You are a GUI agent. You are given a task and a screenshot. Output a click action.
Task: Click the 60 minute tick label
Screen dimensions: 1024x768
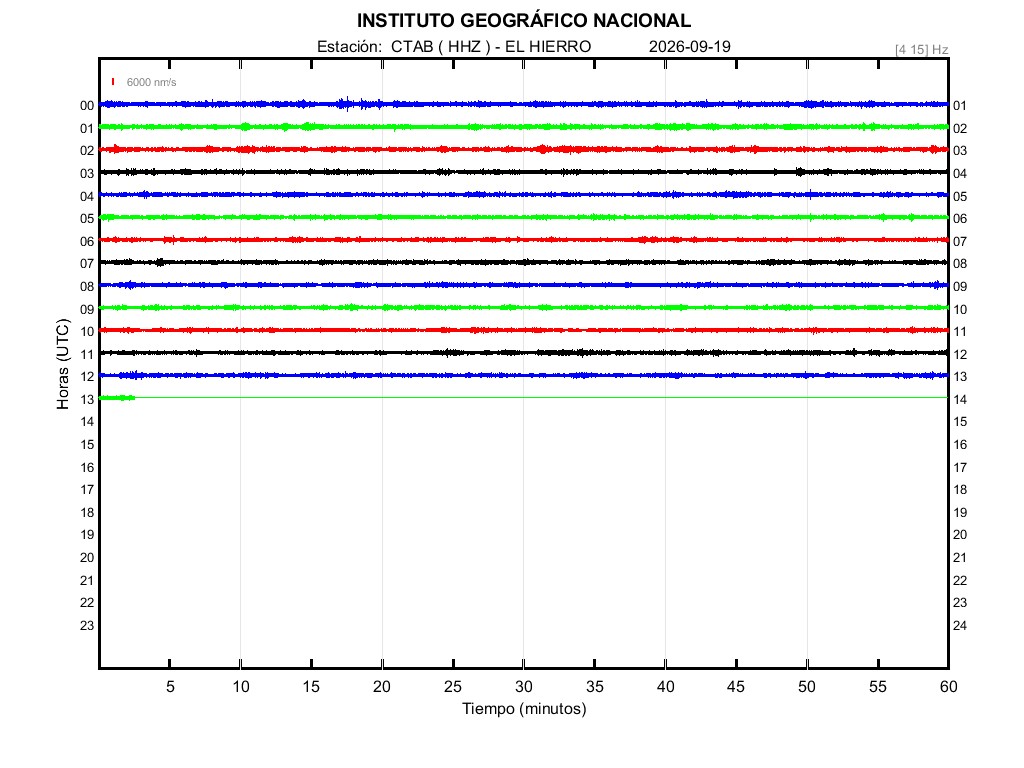(948, 686)
